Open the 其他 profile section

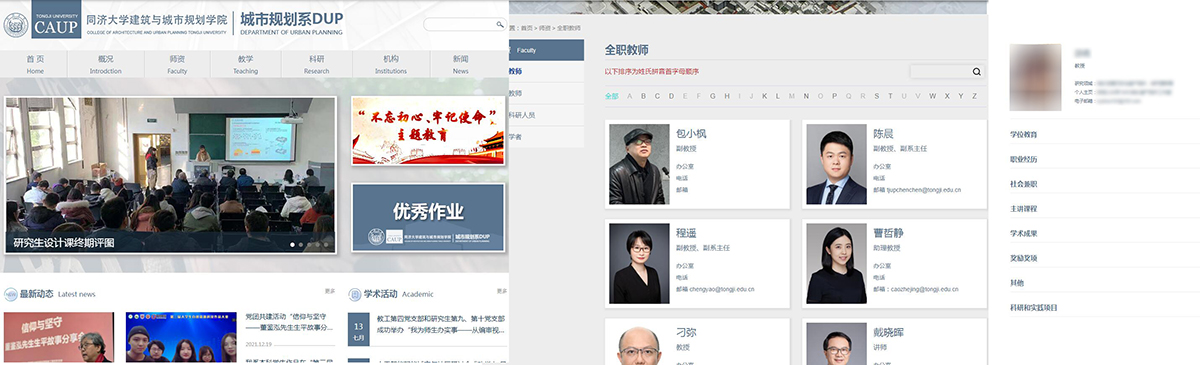pos(1016,283)
